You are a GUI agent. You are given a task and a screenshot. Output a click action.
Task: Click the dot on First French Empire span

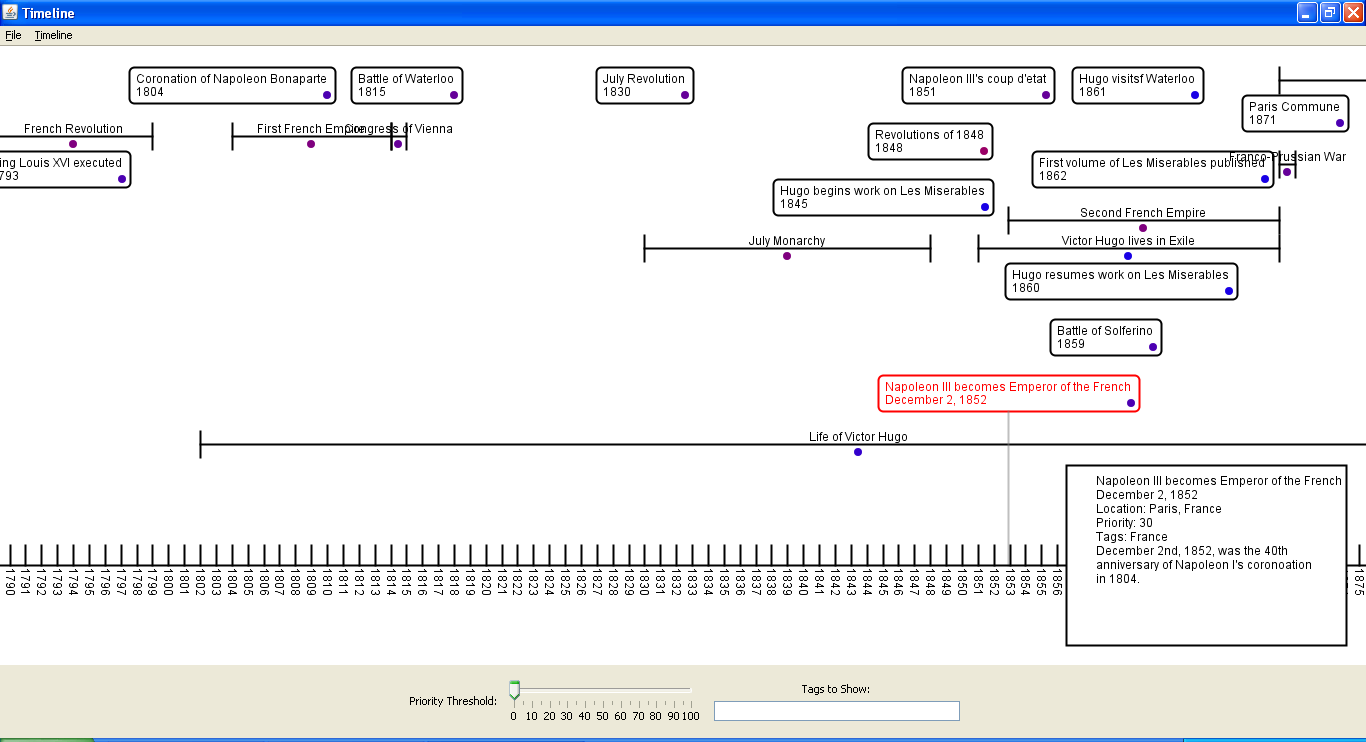pyautogui.click(x=311, y=144)
